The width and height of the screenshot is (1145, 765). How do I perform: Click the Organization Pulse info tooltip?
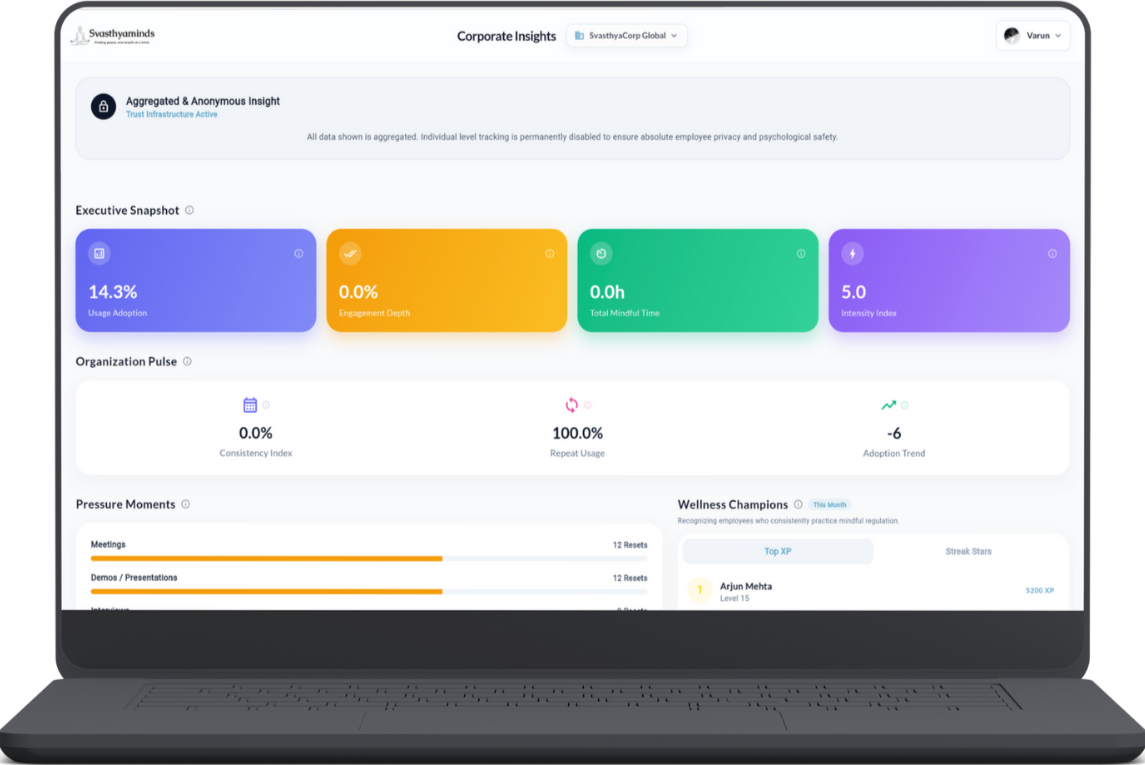pyautogui.click(x=186, y=361)
